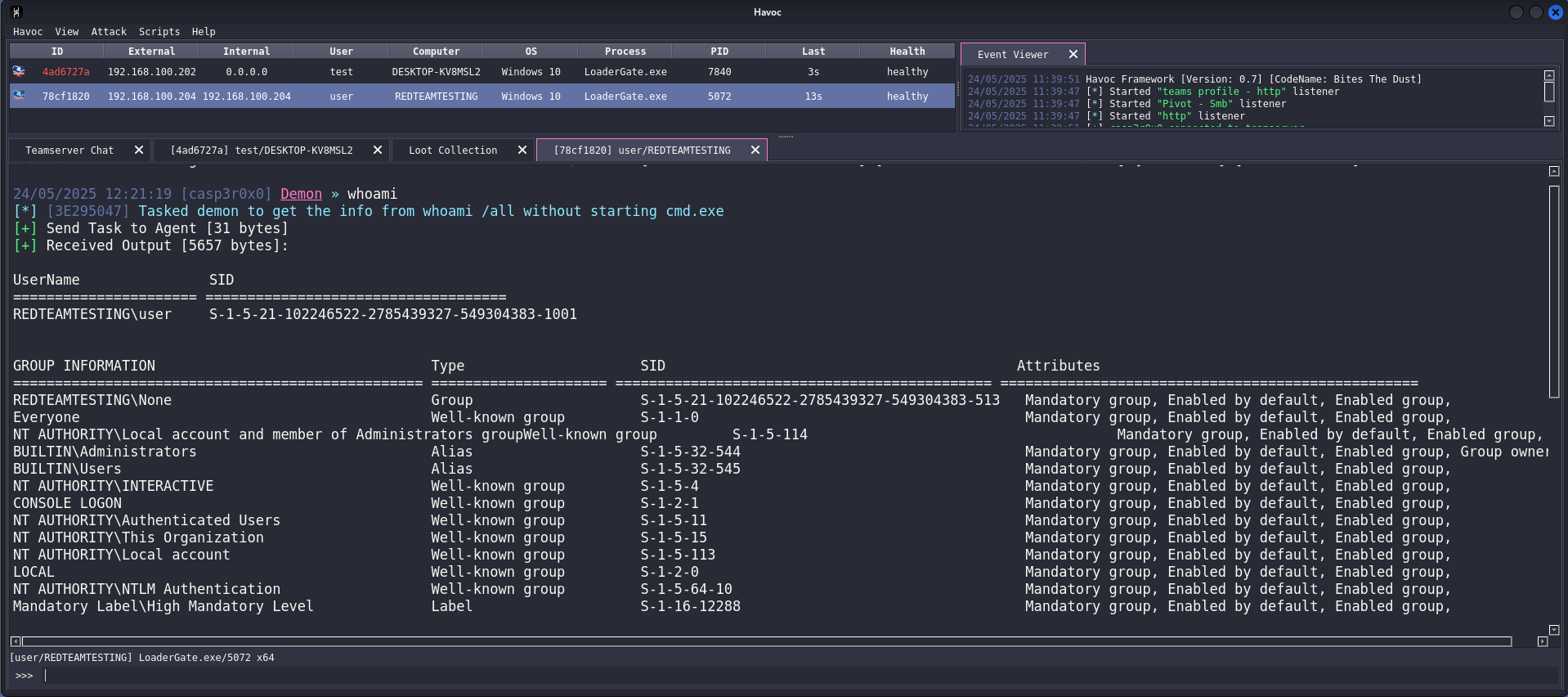Sort sessions by Computer column header
This screenshot has width=1568, height=697.
(x=436, y=52)
